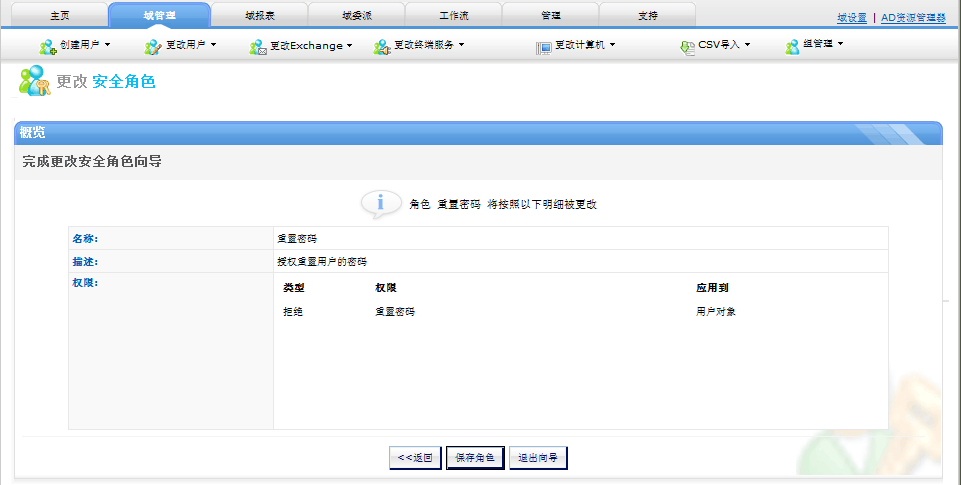The width and height of the screenshot is (961, 485).
Task: Expand the 创建用户 dropdown arrow
Action: (x=107, y=45)
